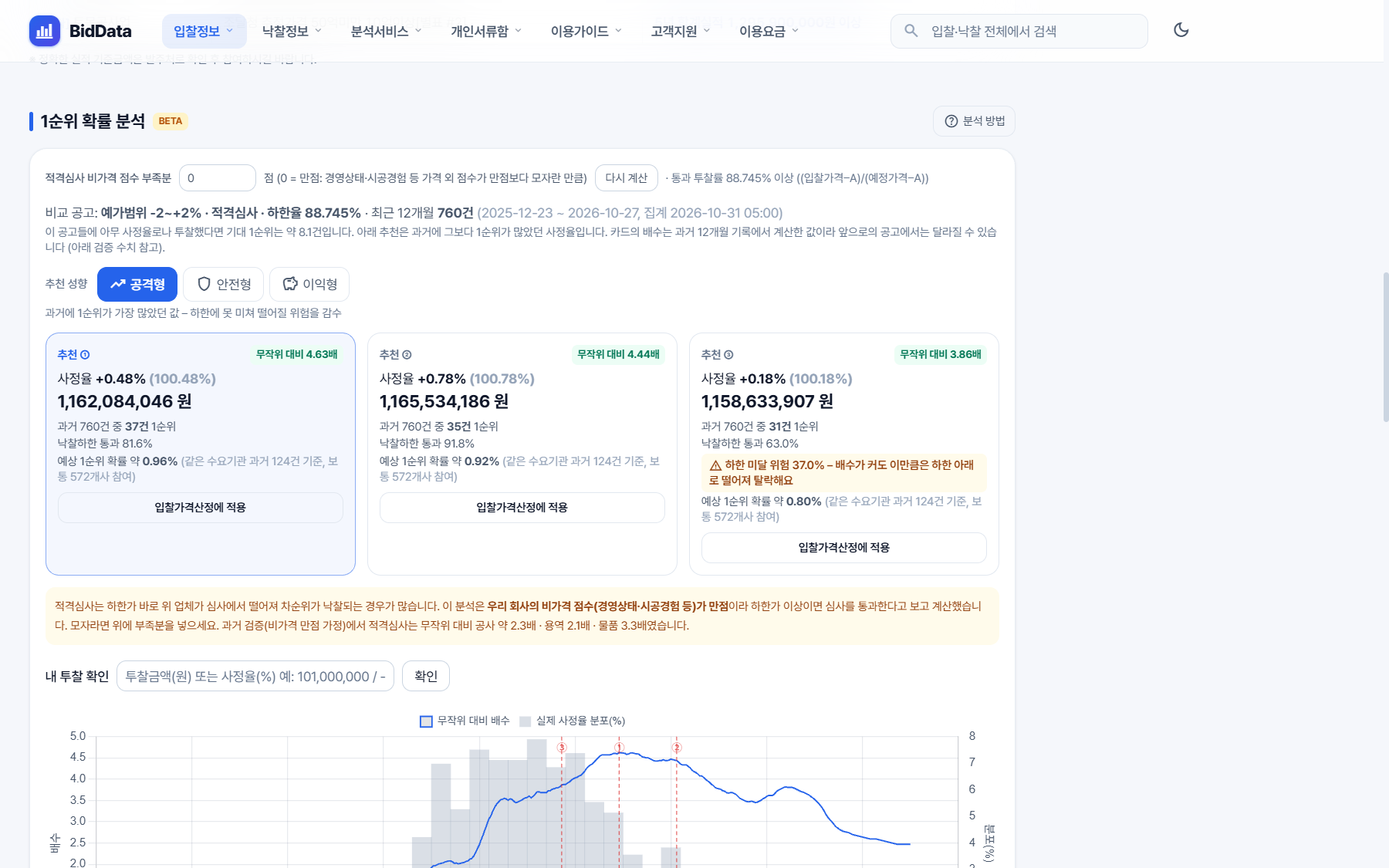Viewport: 1389px width, 868px height.
Task: Click the page vertical scrollbar
Action: 1385,347
